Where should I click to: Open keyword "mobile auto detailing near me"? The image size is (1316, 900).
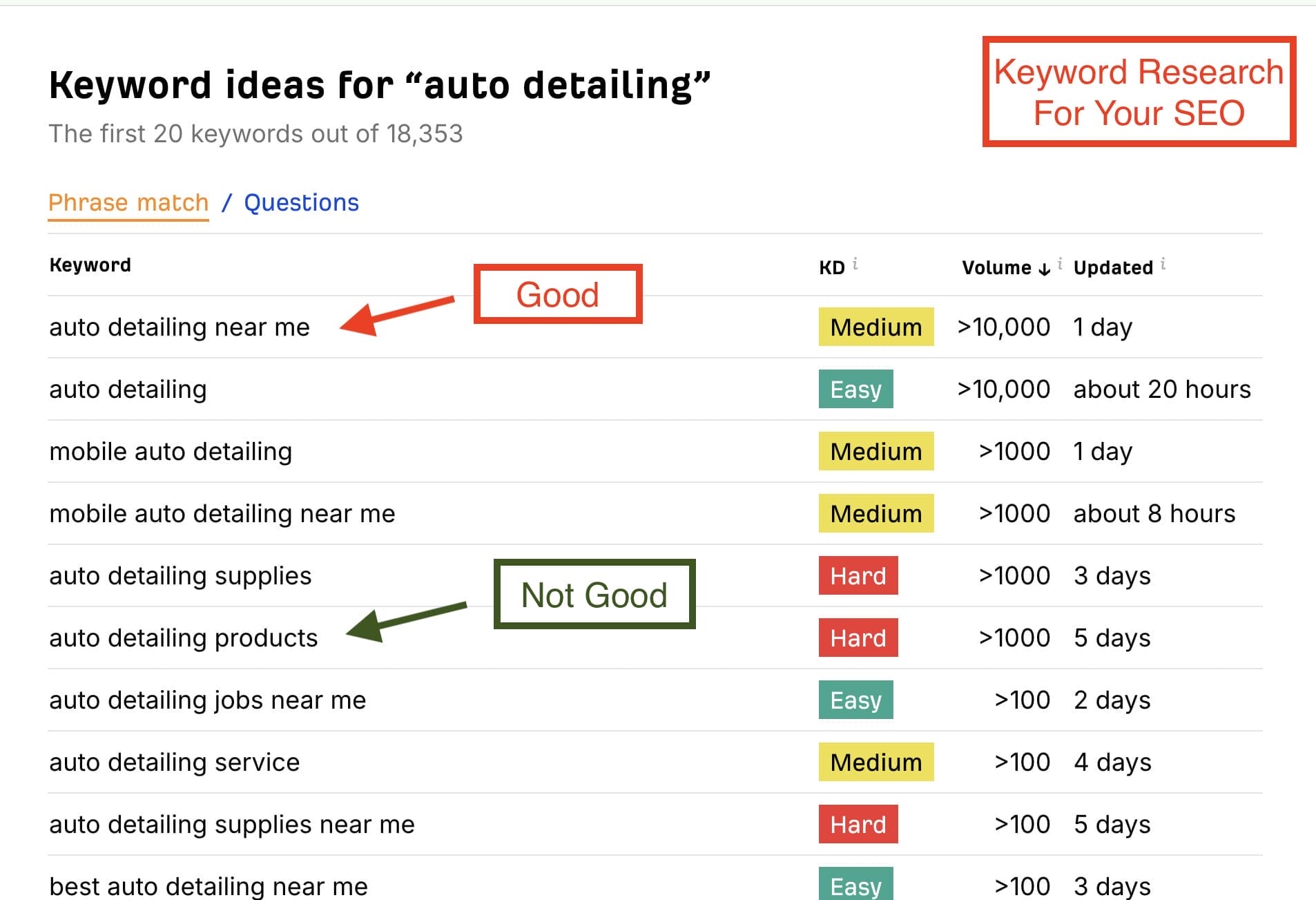click(x=222, y=513)
